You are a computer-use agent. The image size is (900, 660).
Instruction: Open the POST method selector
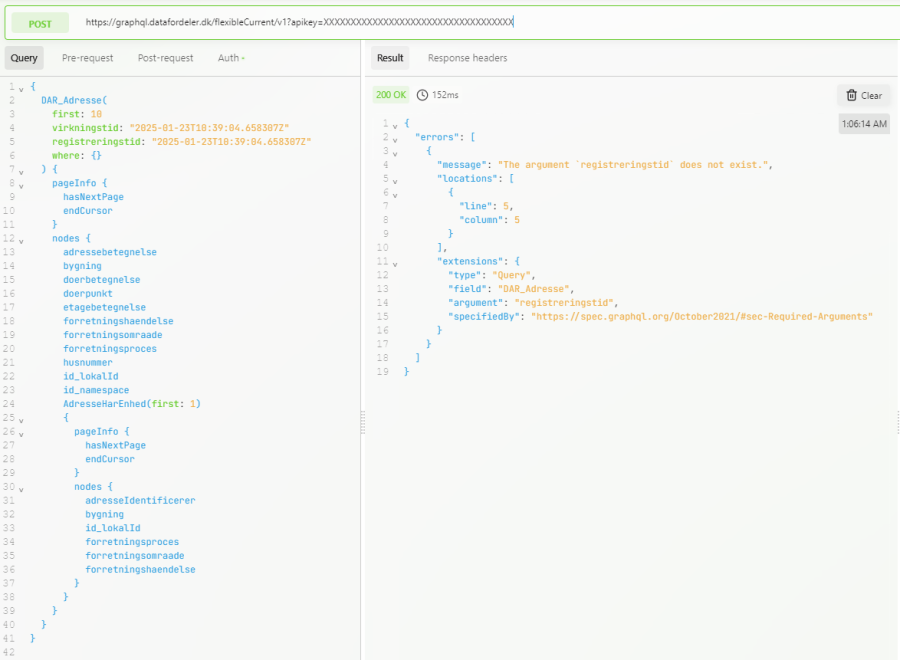point(40,23)
